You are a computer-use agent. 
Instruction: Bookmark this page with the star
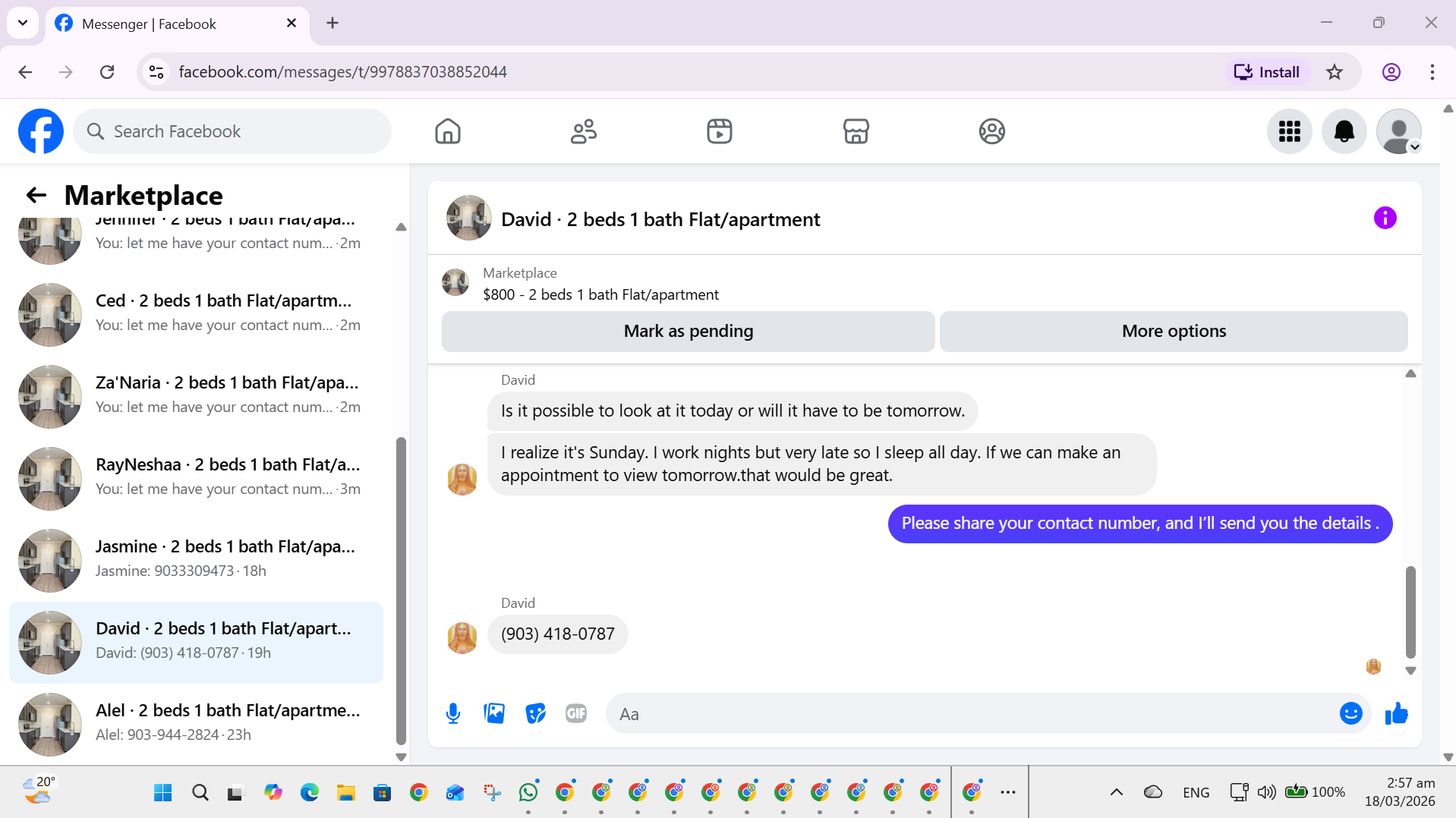(1335, 72)
